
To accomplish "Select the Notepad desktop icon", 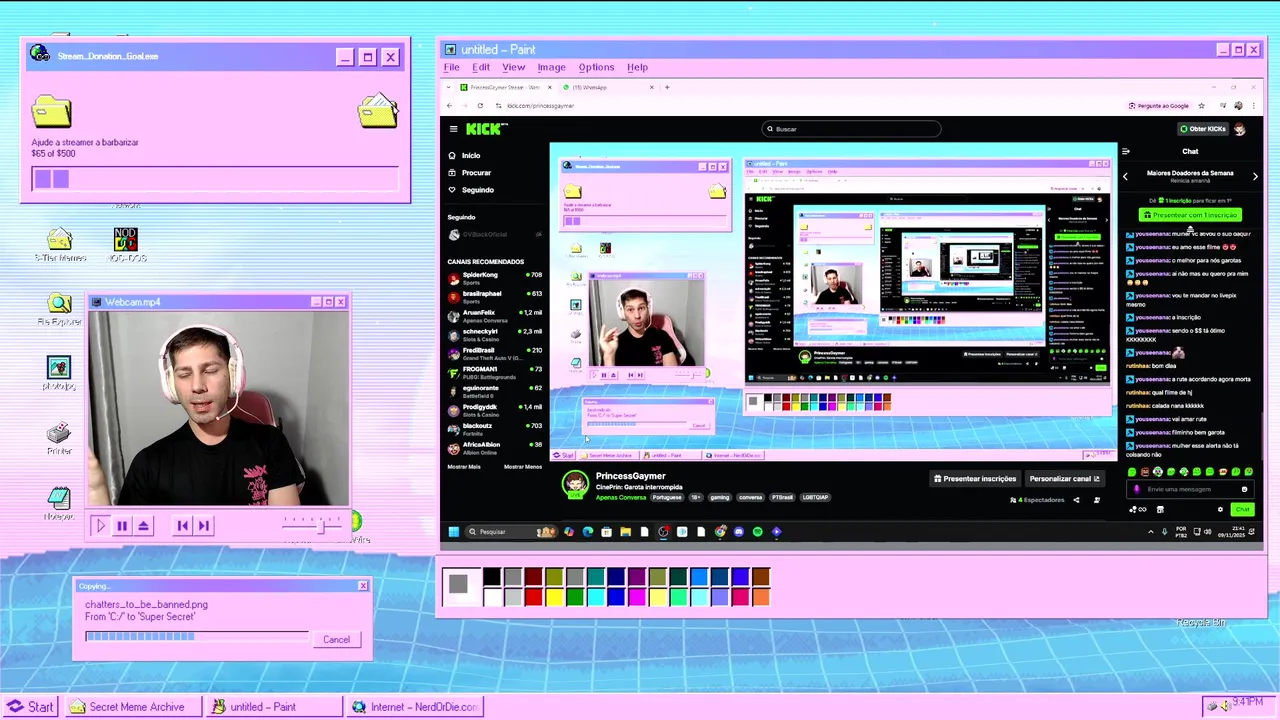I will pos(59,503).
